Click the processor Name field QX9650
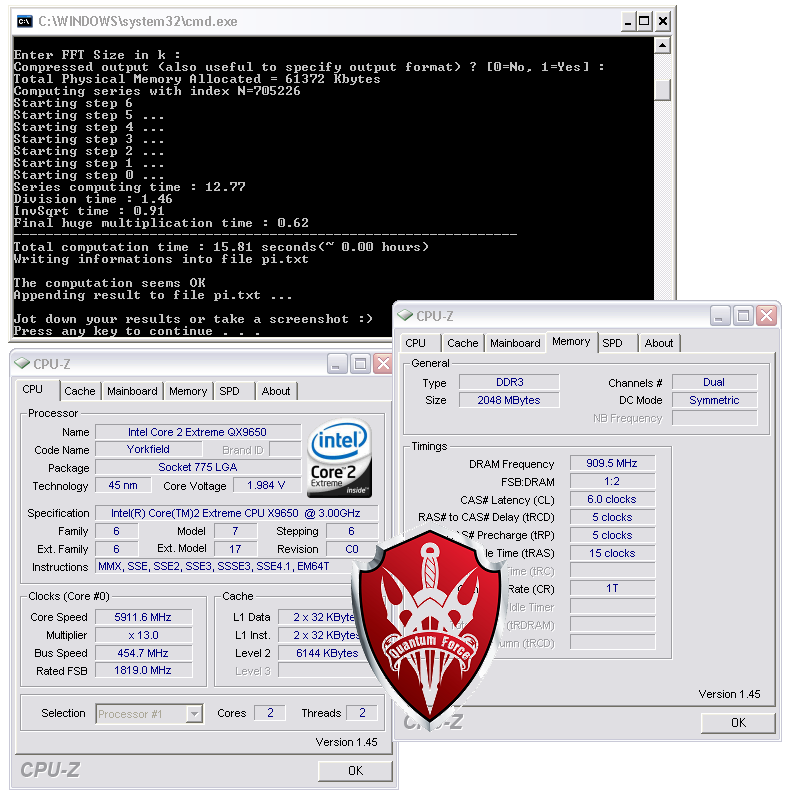The height and width of the screenshot is (796, 793). coord(197,432)
